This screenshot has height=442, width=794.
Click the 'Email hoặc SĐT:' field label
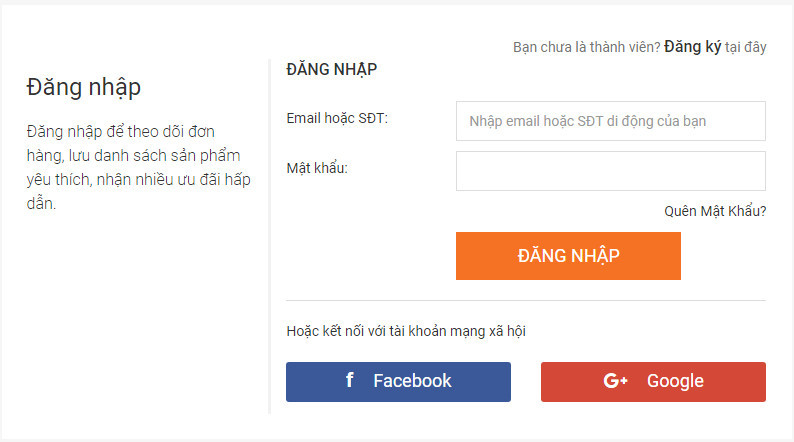click(337, 118)
